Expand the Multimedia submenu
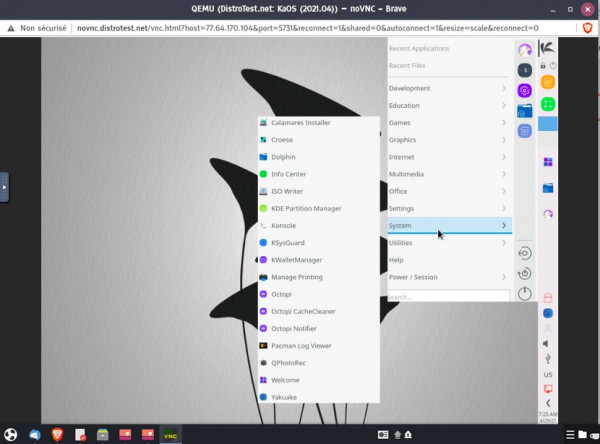The width and height of the screenshot is (600, 444). pyautogui.click(x=447, y=174)
